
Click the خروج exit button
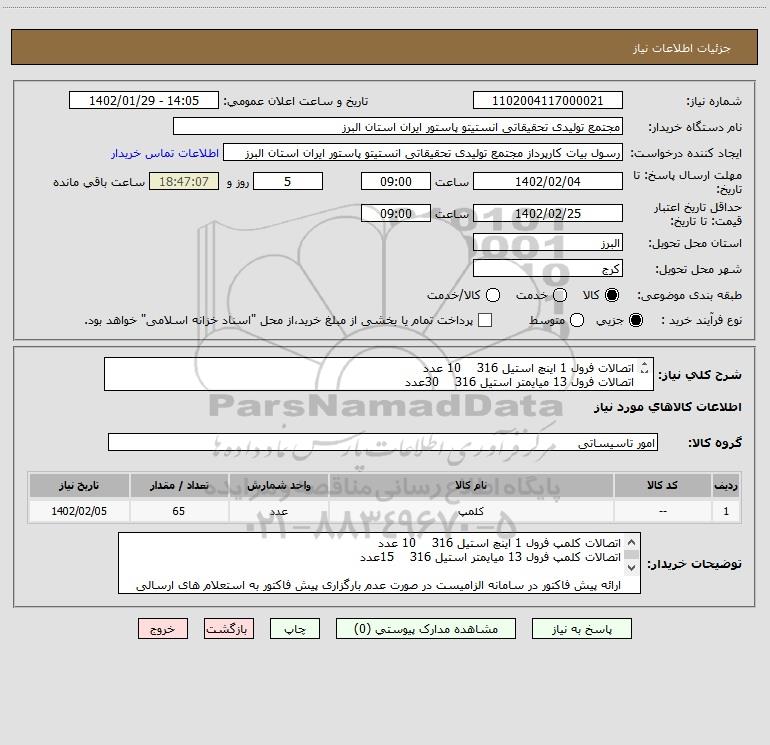click(x=163, y=629)
